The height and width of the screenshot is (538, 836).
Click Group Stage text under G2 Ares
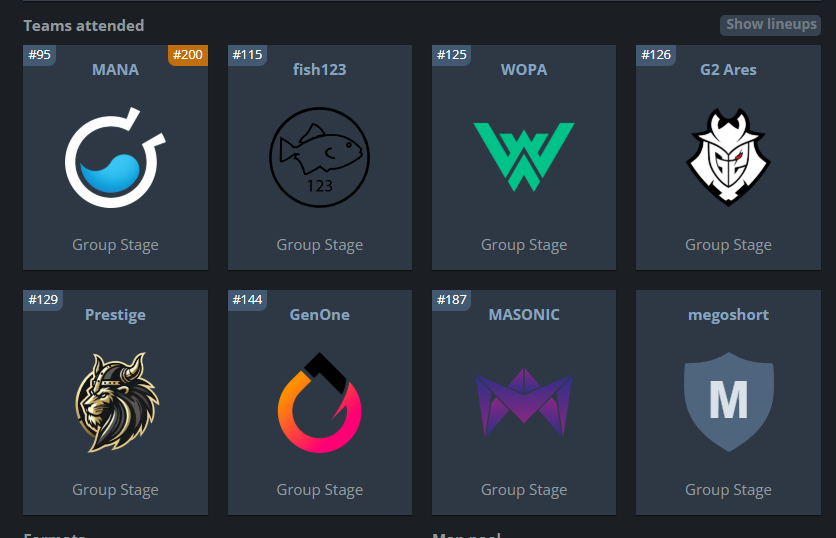(728, 245)
